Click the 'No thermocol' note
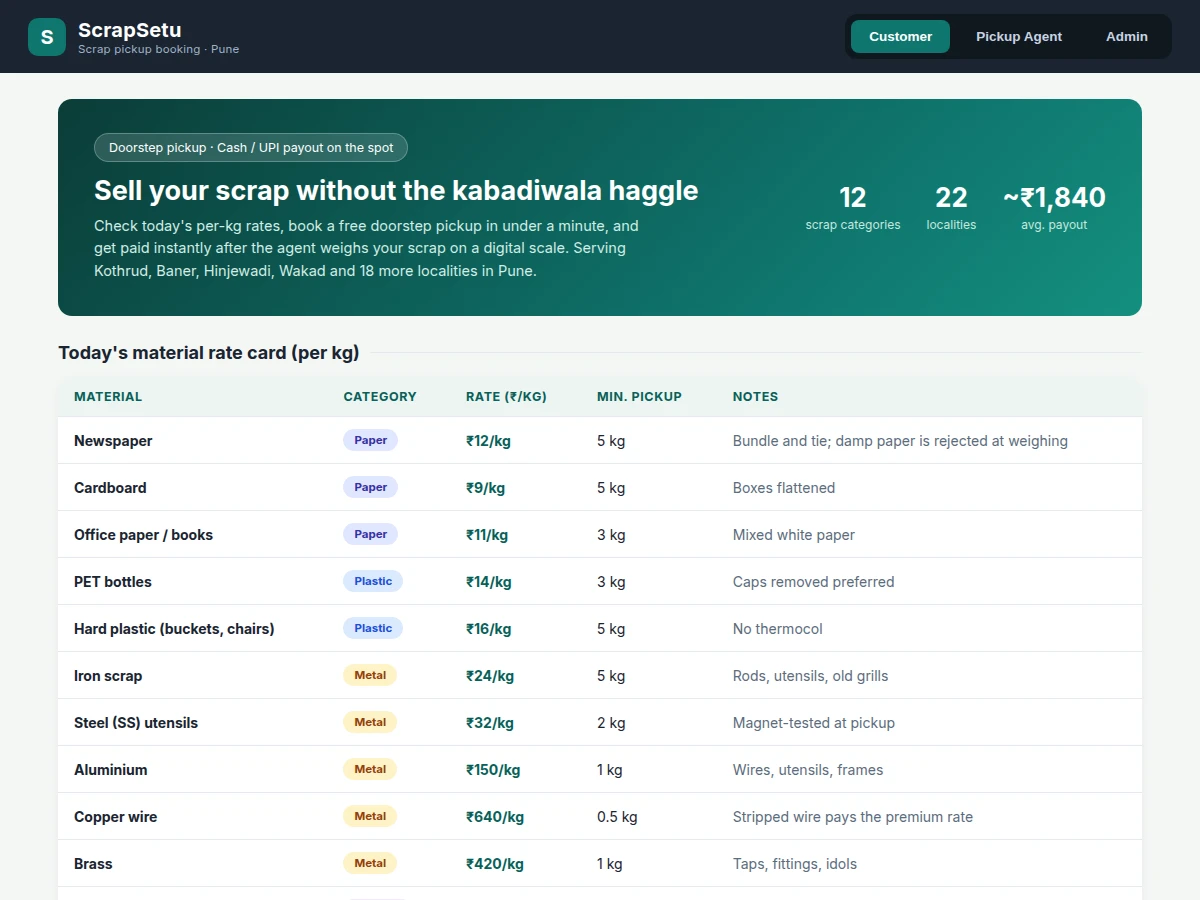 coord(778,629)
